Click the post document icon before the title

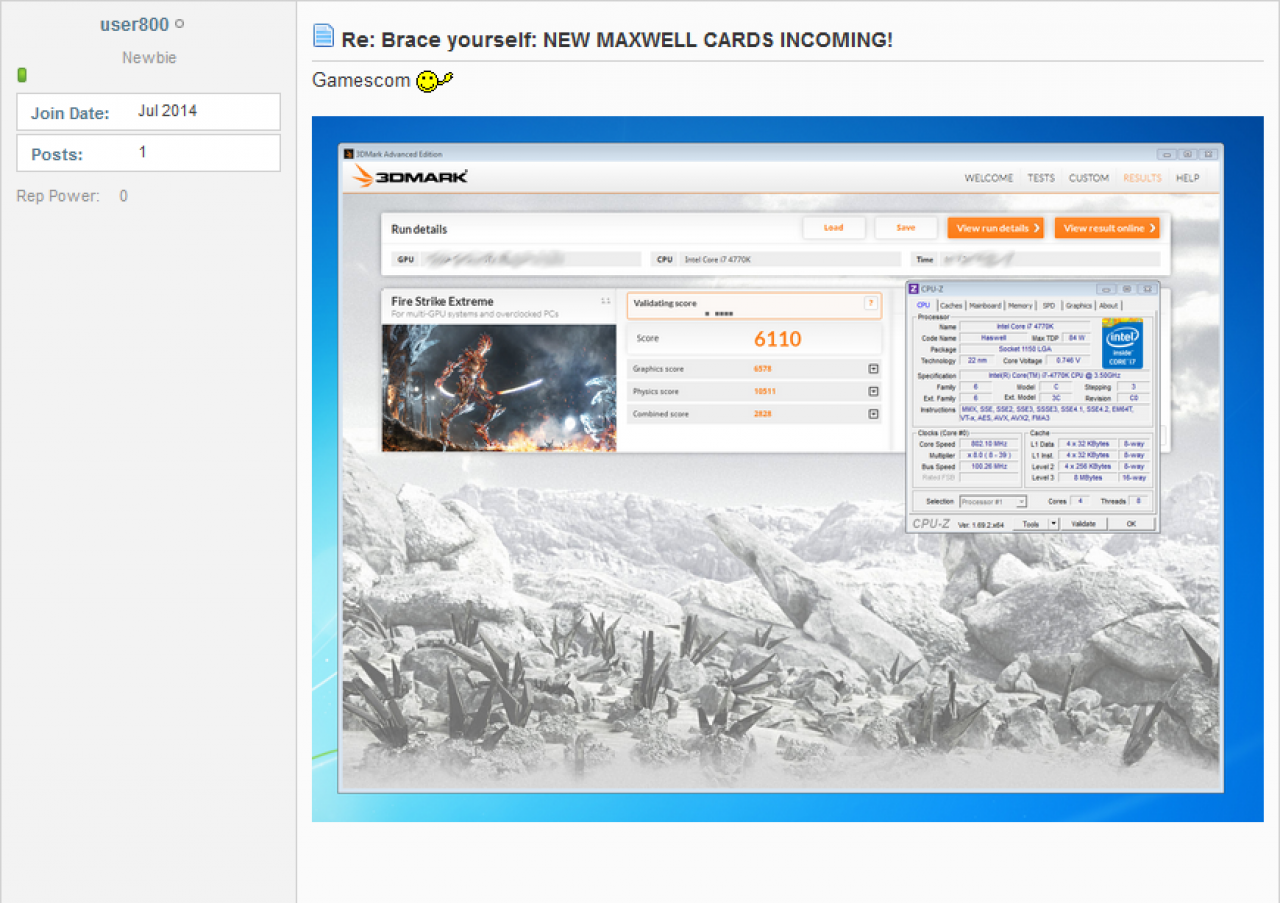(x=323, y=36)
